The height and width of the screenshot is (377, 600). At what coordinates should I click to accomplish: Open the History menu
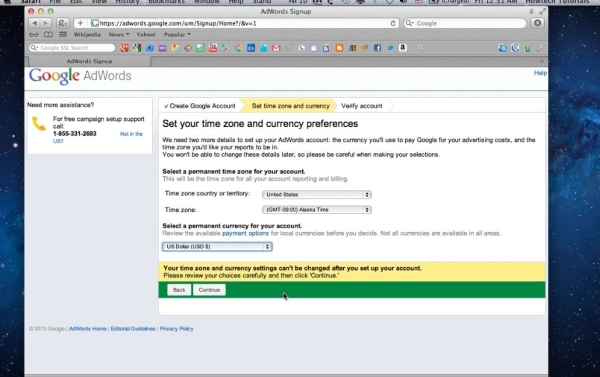pos(127,2)
